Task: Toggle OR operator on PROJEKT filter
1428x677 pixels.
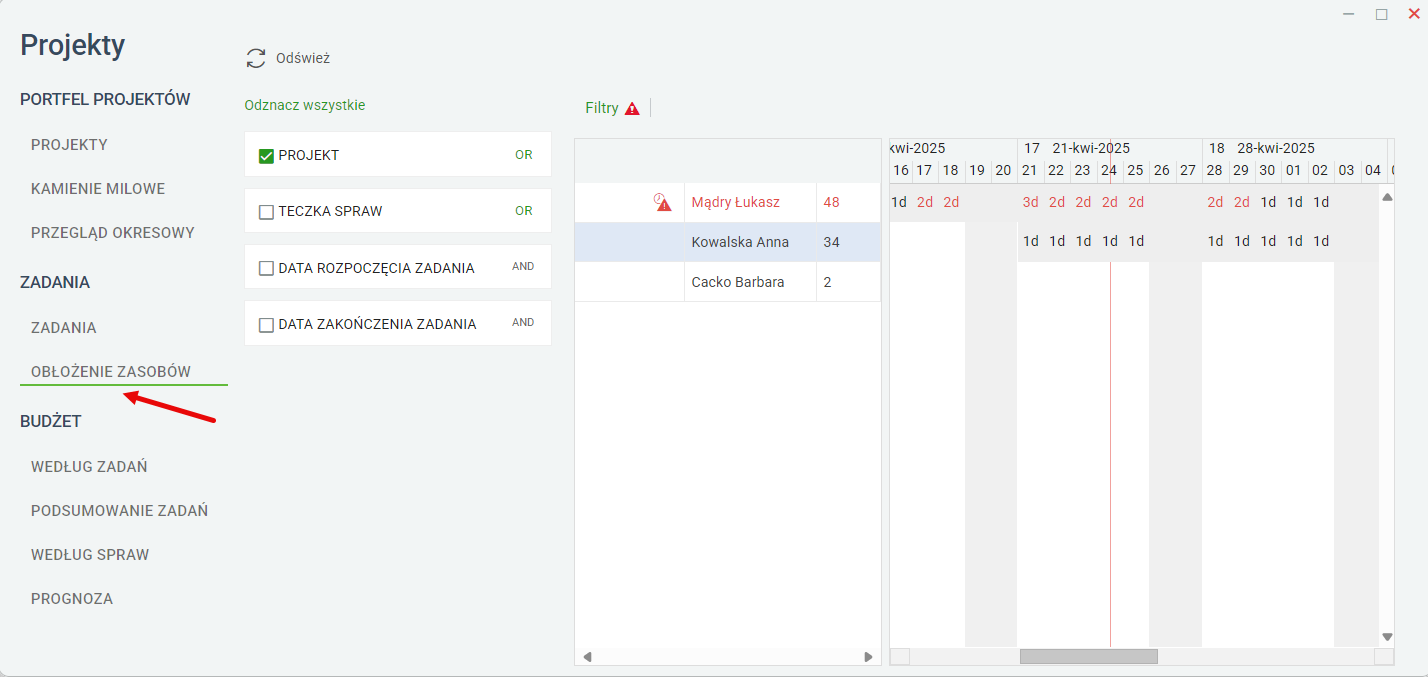Action: pyautogui.click(x=524, y=155)
